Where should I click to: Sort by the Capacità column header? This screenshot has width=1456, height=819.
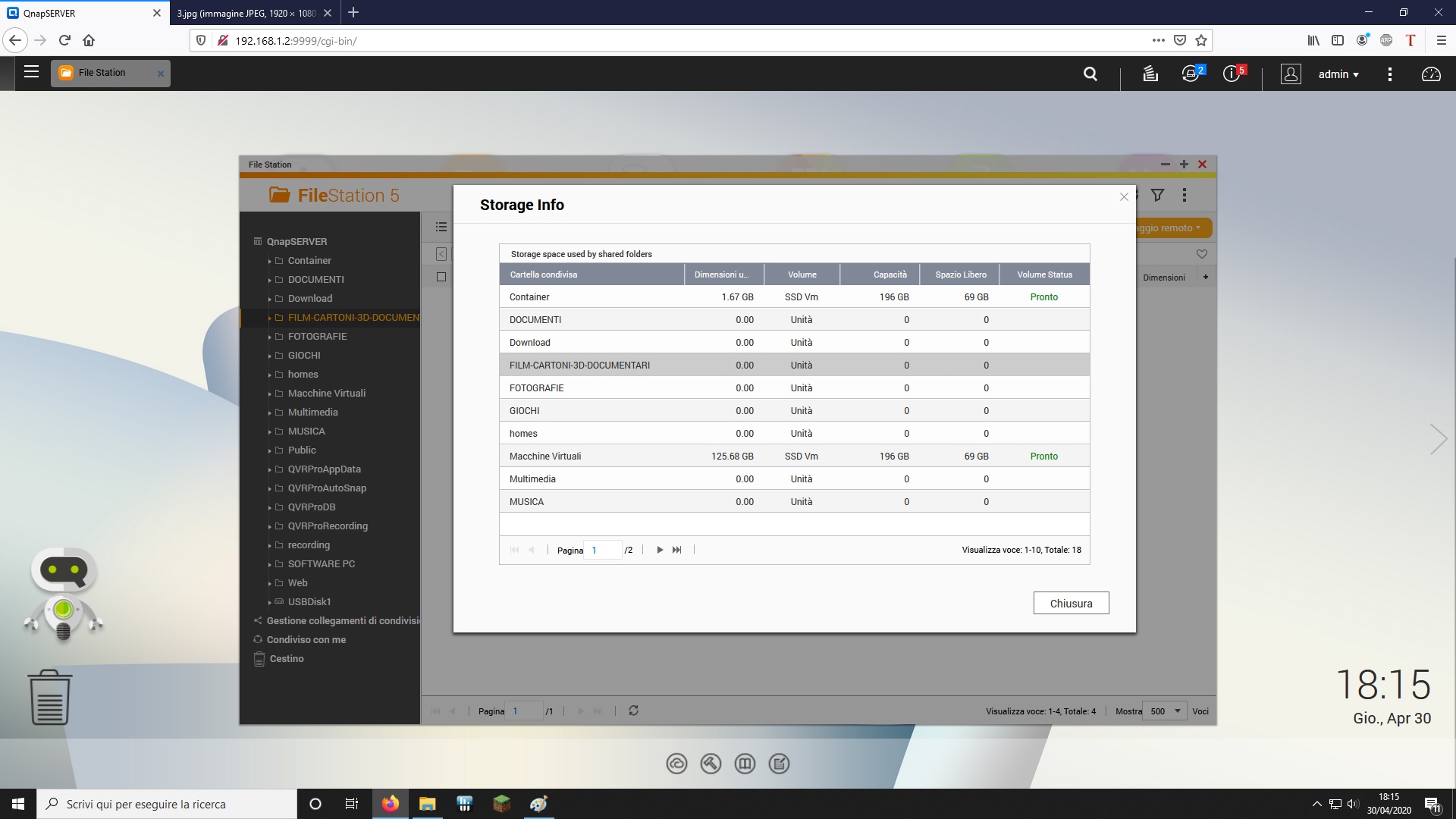890,275
